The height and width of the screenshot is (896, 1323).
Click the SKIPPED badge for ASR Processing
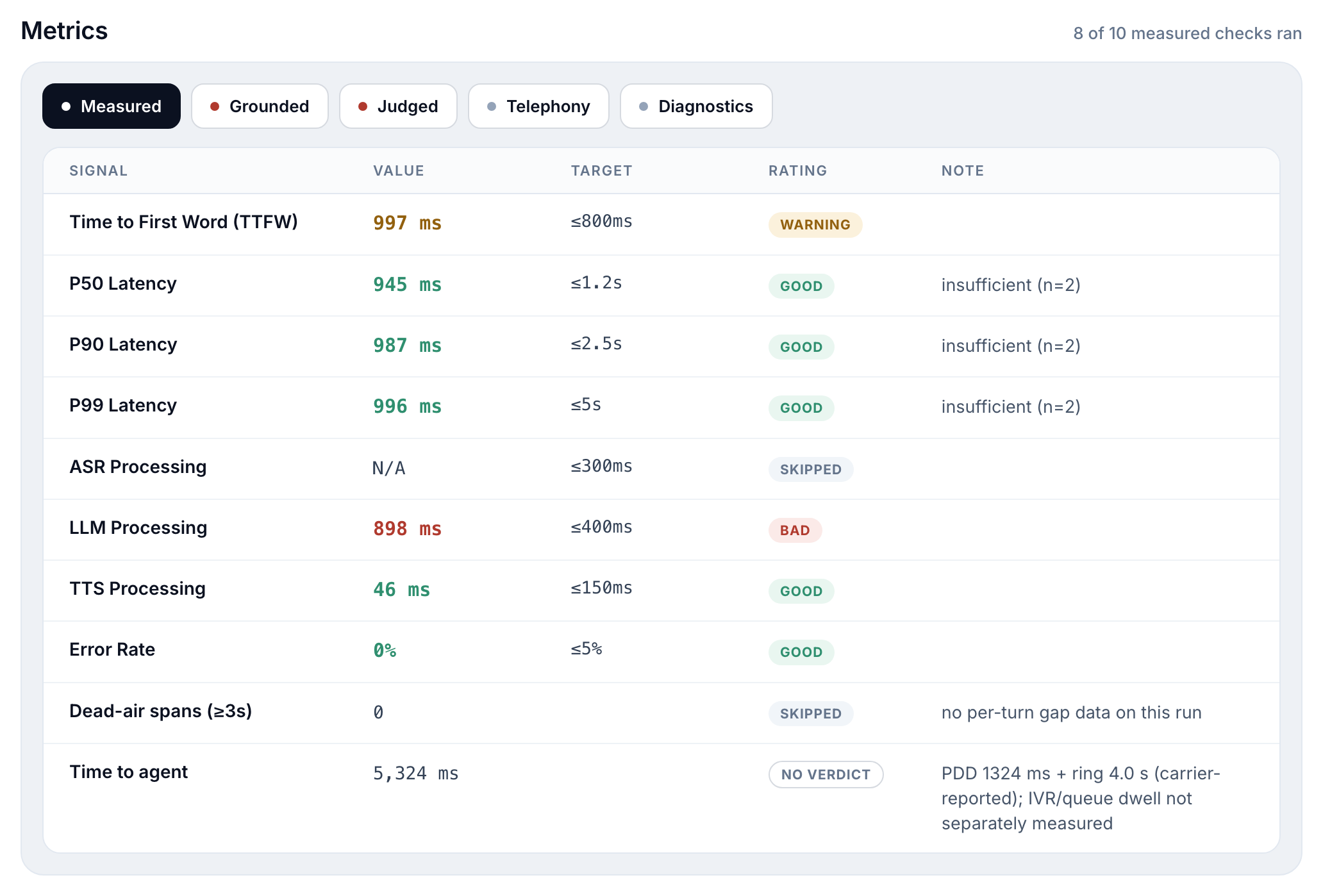pyautogui.click(x=811, y=470)
